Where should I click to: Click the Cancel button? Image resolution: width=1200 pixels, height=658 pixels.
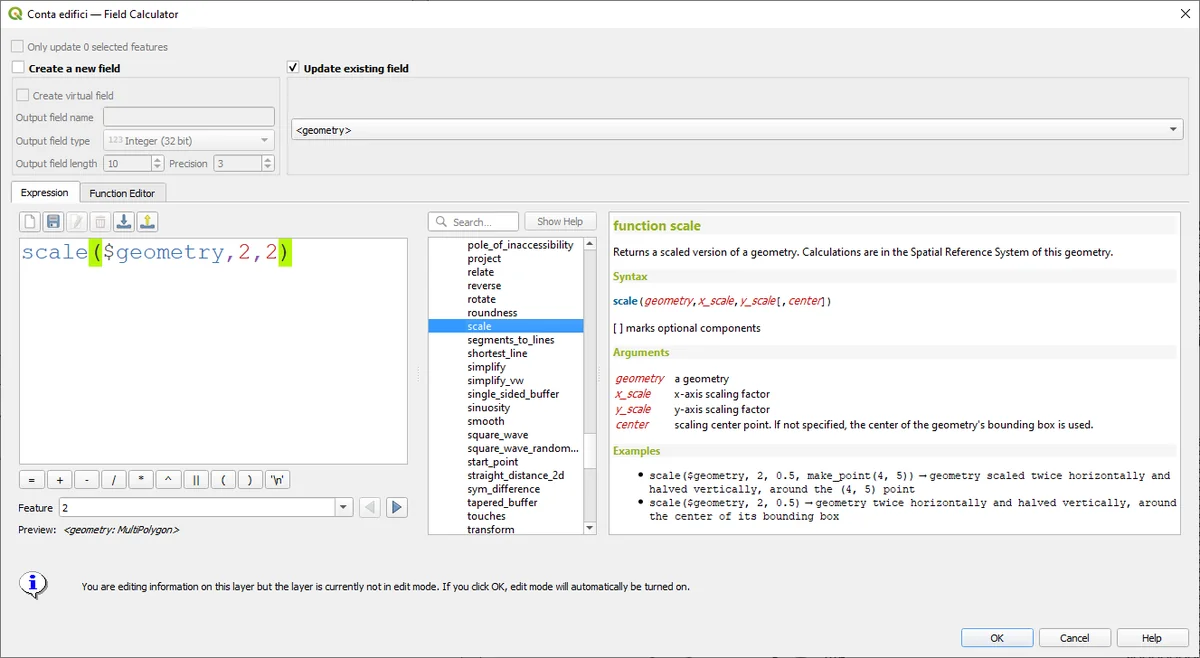pos(1075,638)
